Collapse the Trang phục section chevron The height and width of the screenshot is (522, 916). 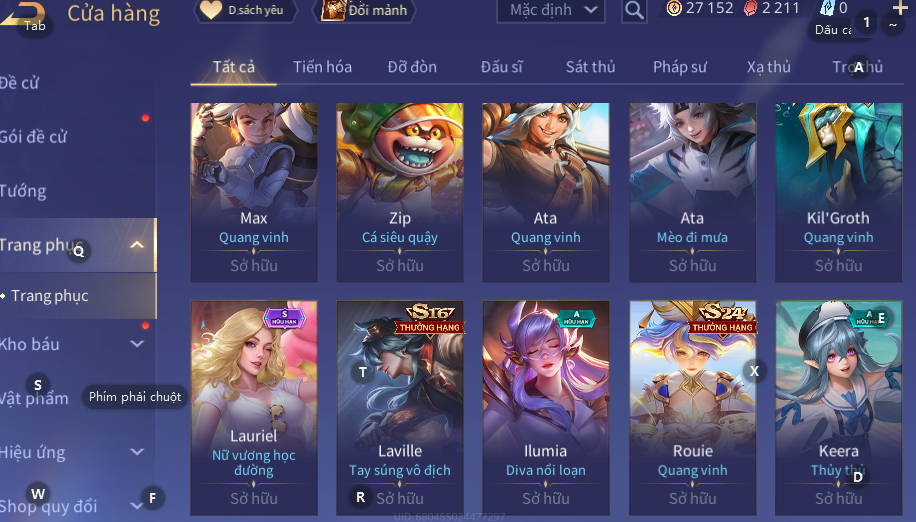click(x=137, y=245)
